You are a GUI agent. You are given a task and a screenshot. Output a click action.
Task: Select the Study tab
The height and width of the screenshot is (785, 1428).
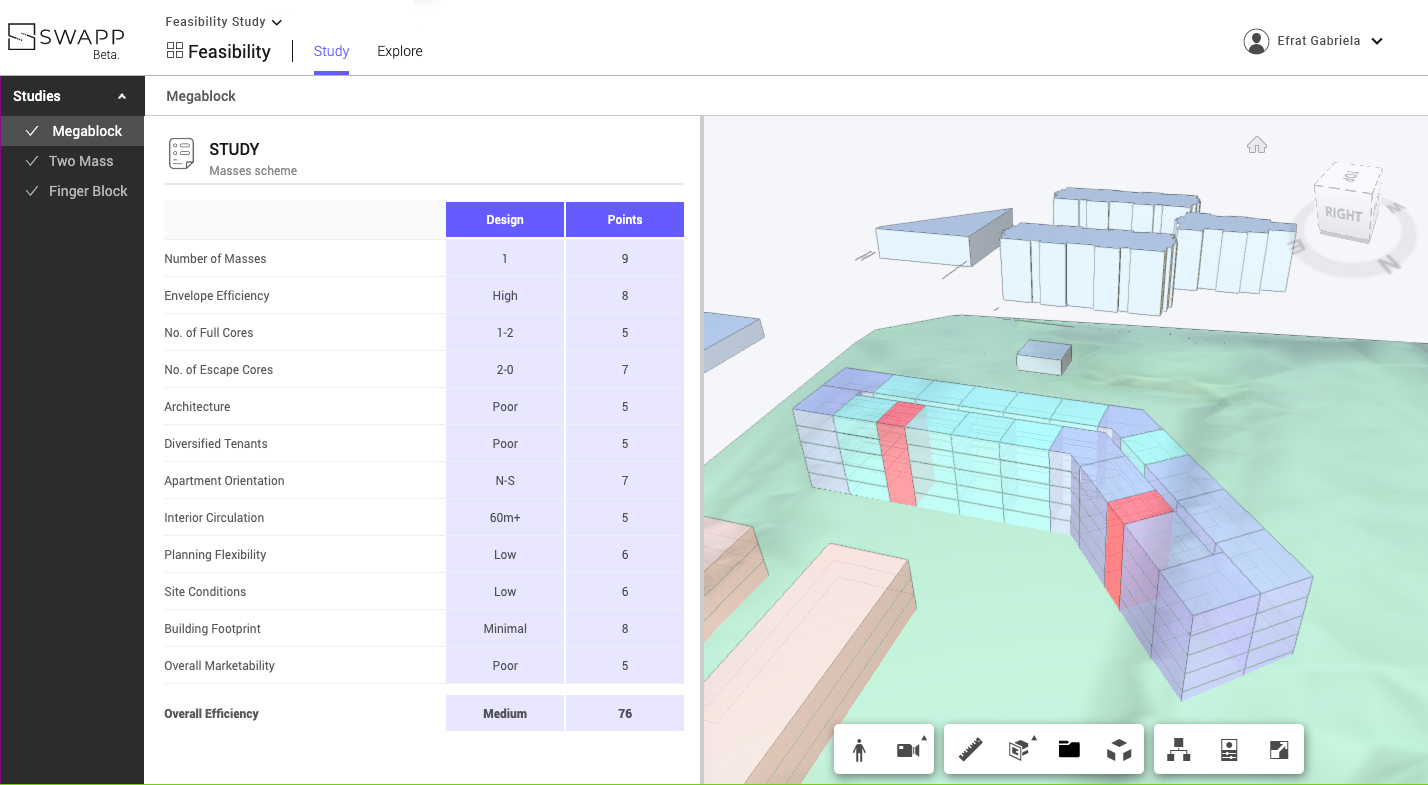pos(331,51)
